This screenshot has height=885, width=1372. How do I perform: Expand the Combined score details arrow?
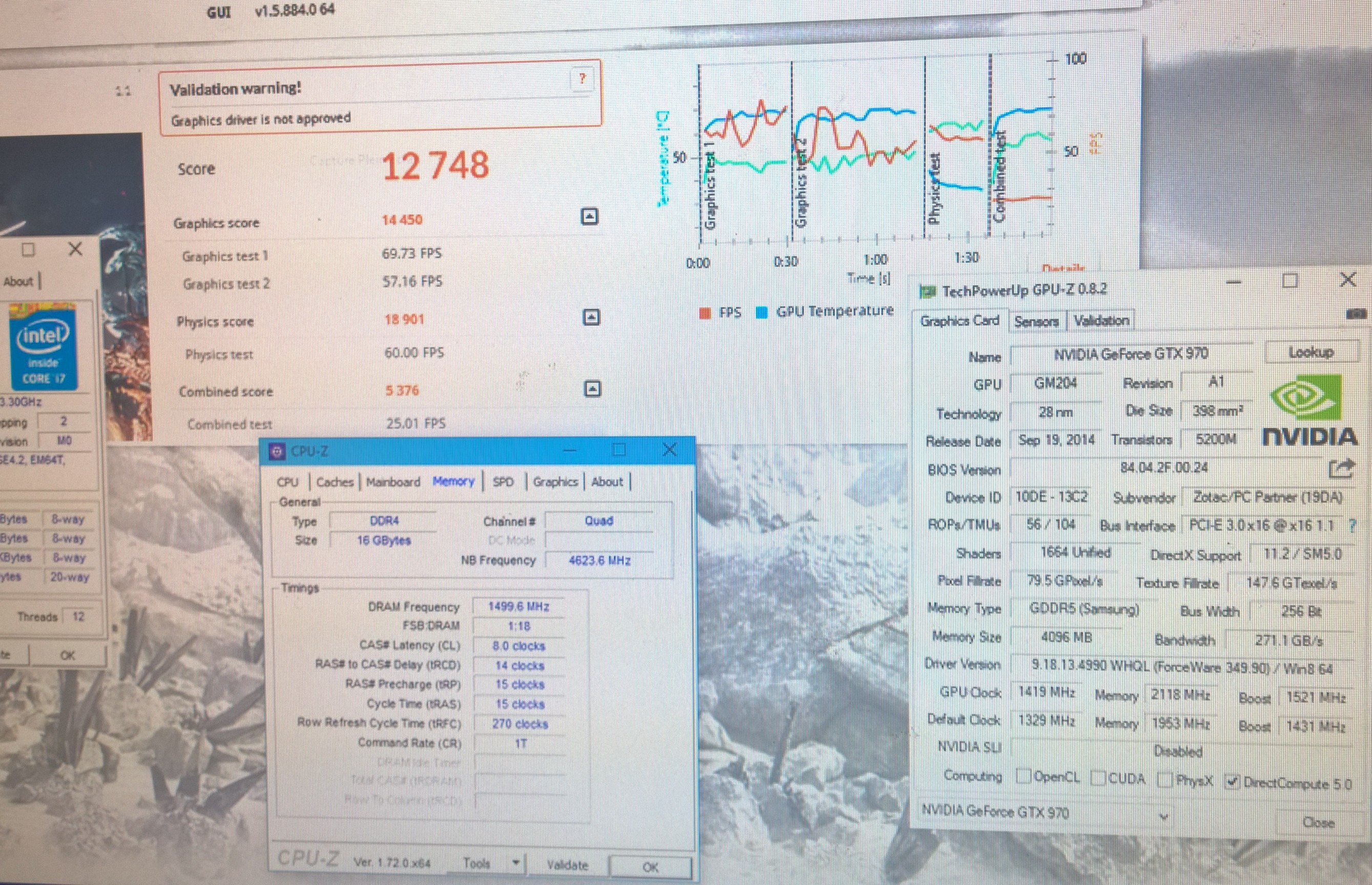point(592,389)
